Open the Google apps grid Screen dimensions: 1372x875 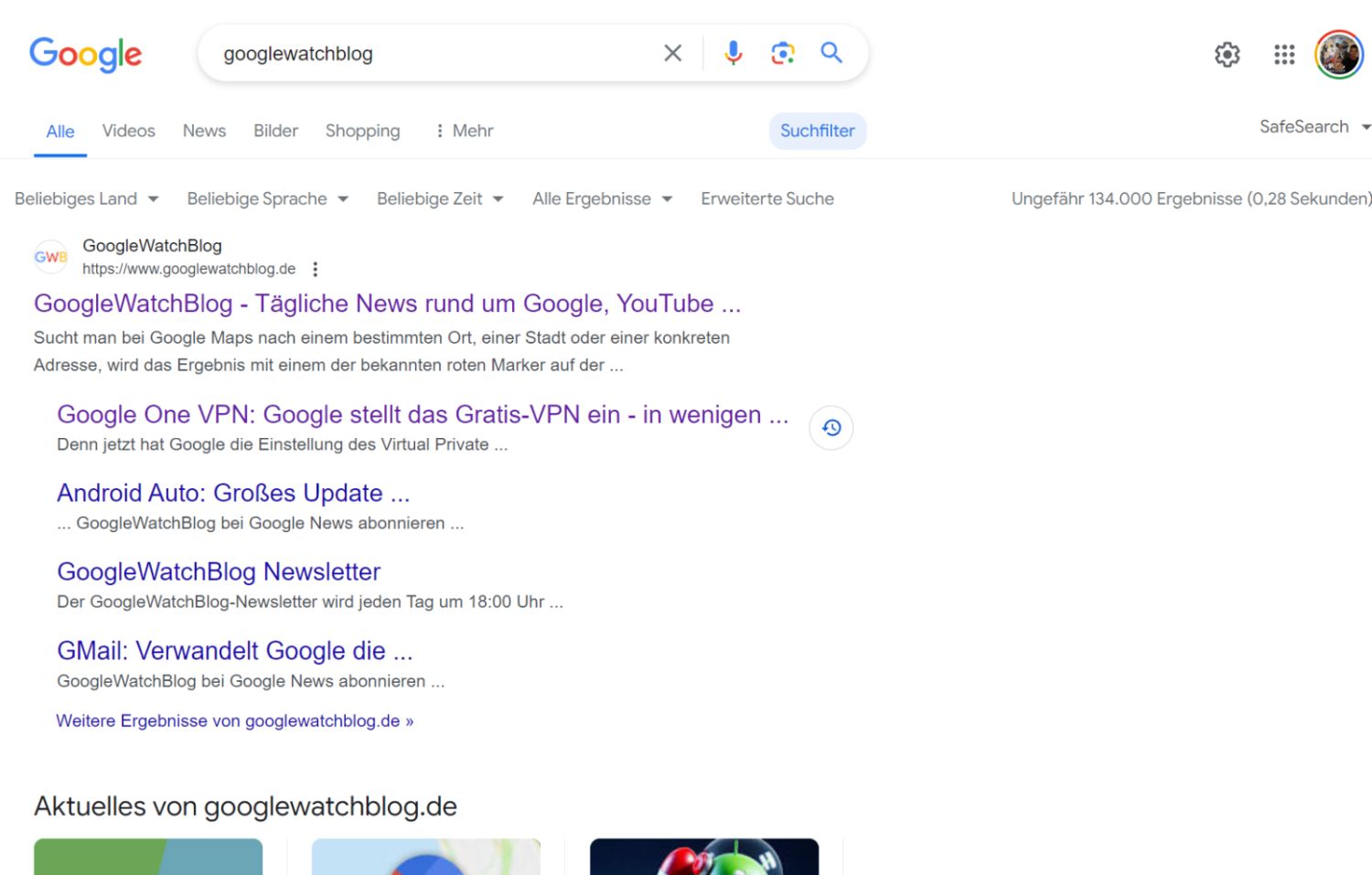pyautogui.click(x=1284, y=55)
